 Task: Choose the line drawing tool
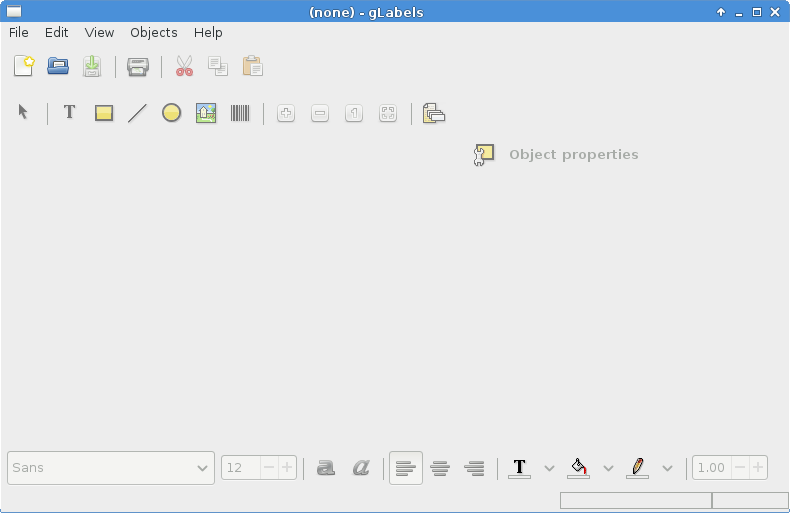coord(137,112)
